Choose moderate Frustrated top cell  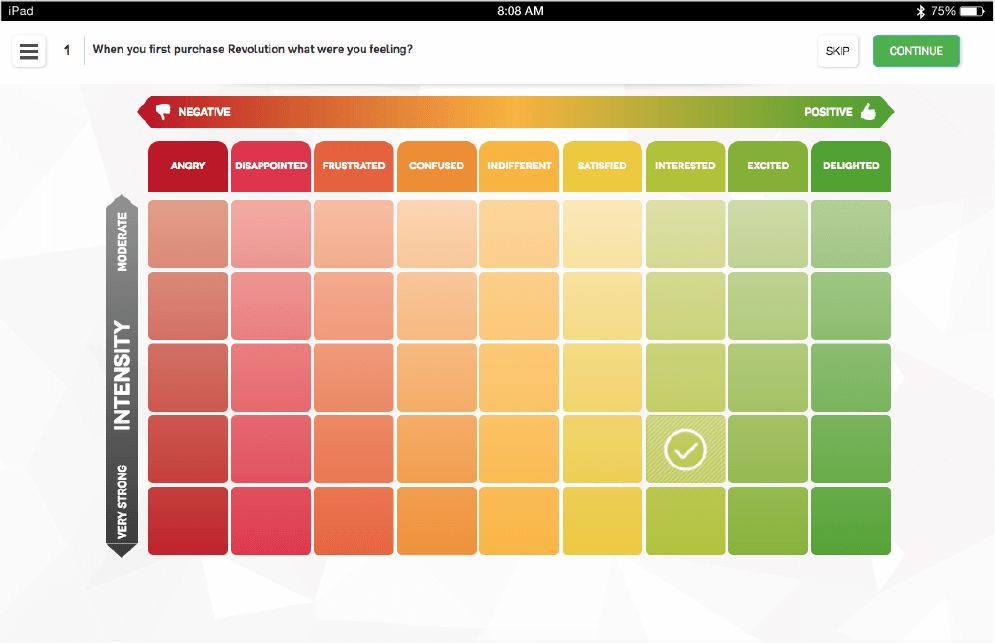(x=353, y=234)
